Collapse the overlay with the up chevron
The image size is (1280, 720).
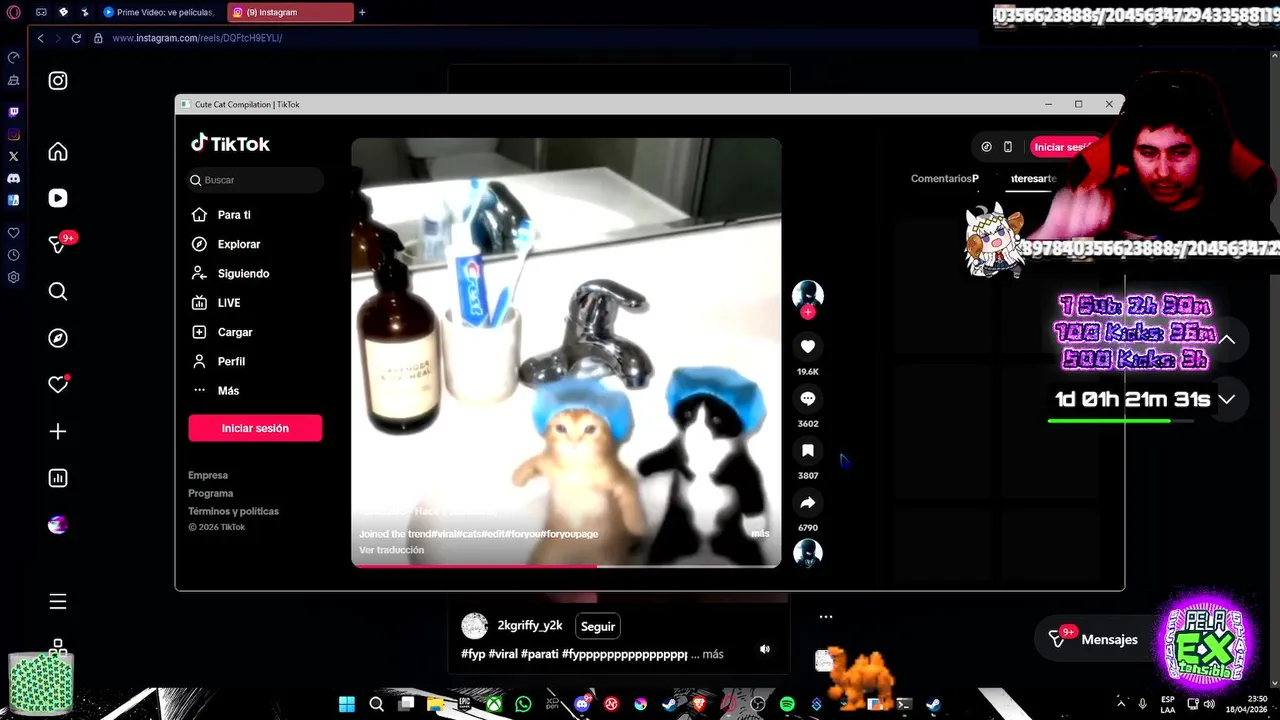1227,340
